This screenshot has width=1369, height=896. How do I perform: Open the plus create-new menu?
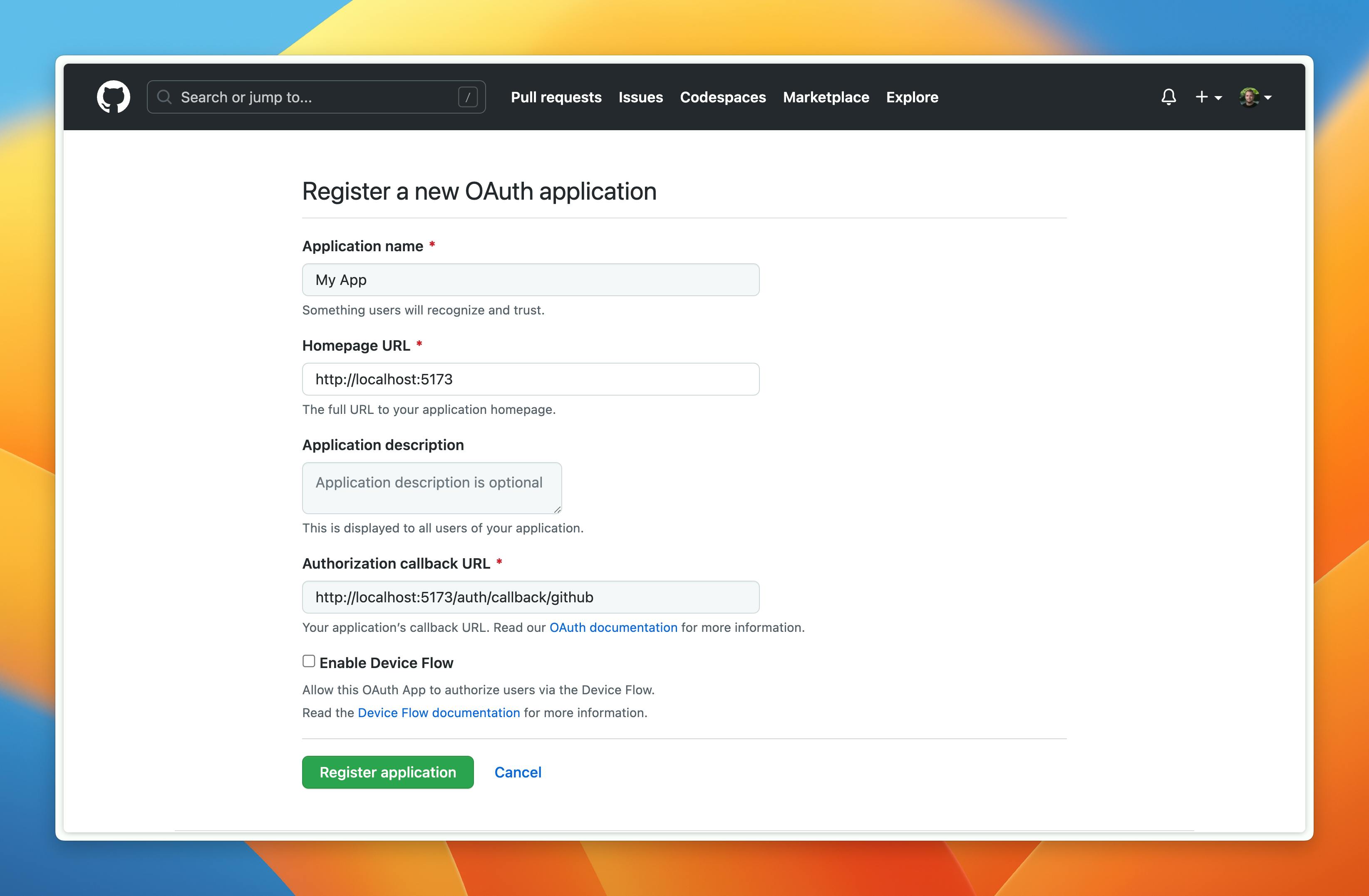(1208, 97)
